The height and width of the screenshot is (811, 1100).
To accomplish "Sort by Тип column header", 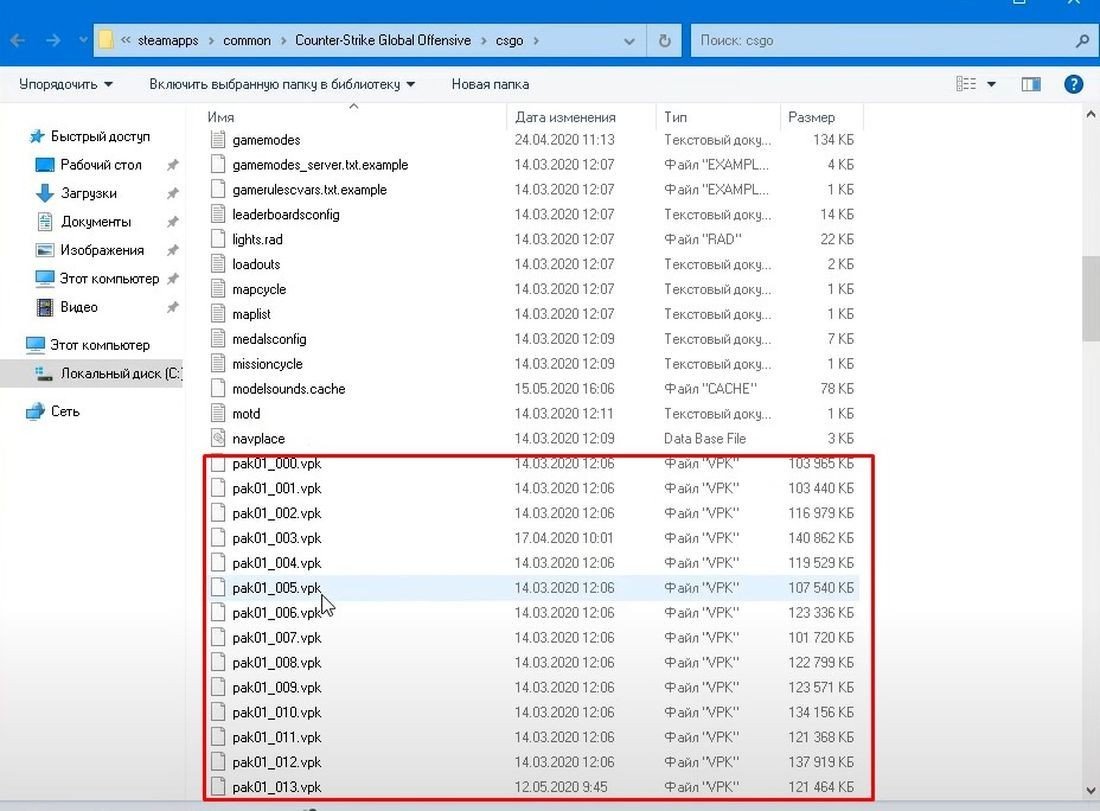I will (x=676, y=117).
